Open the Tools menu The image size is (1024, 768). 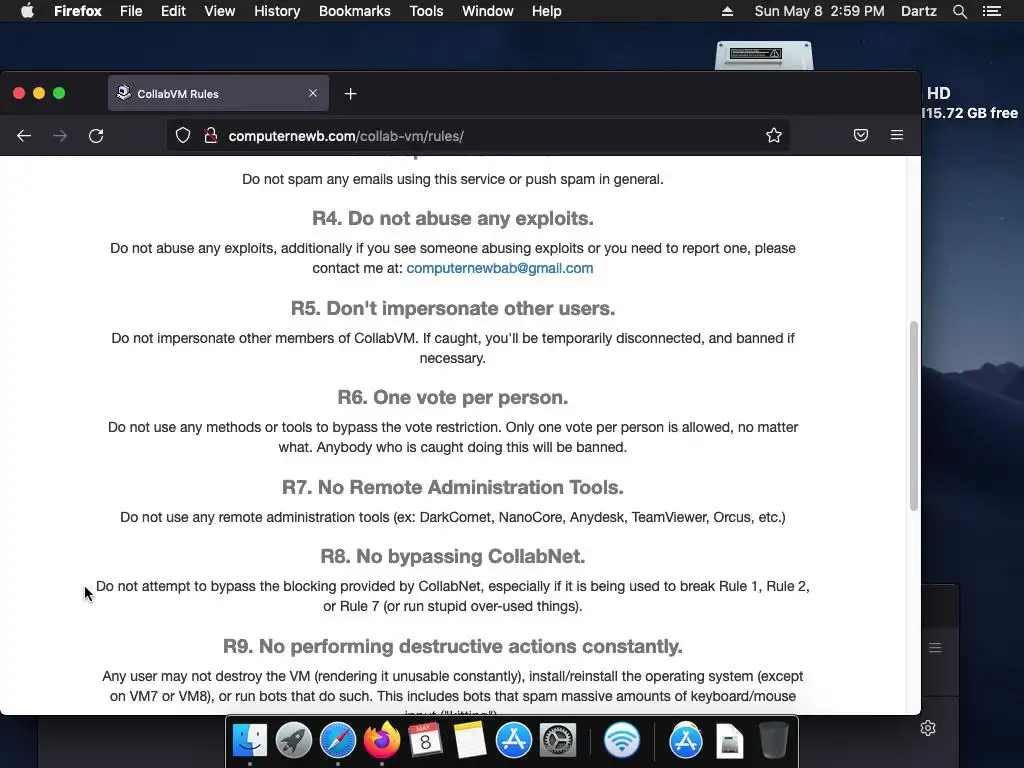(x=426, y=11)
